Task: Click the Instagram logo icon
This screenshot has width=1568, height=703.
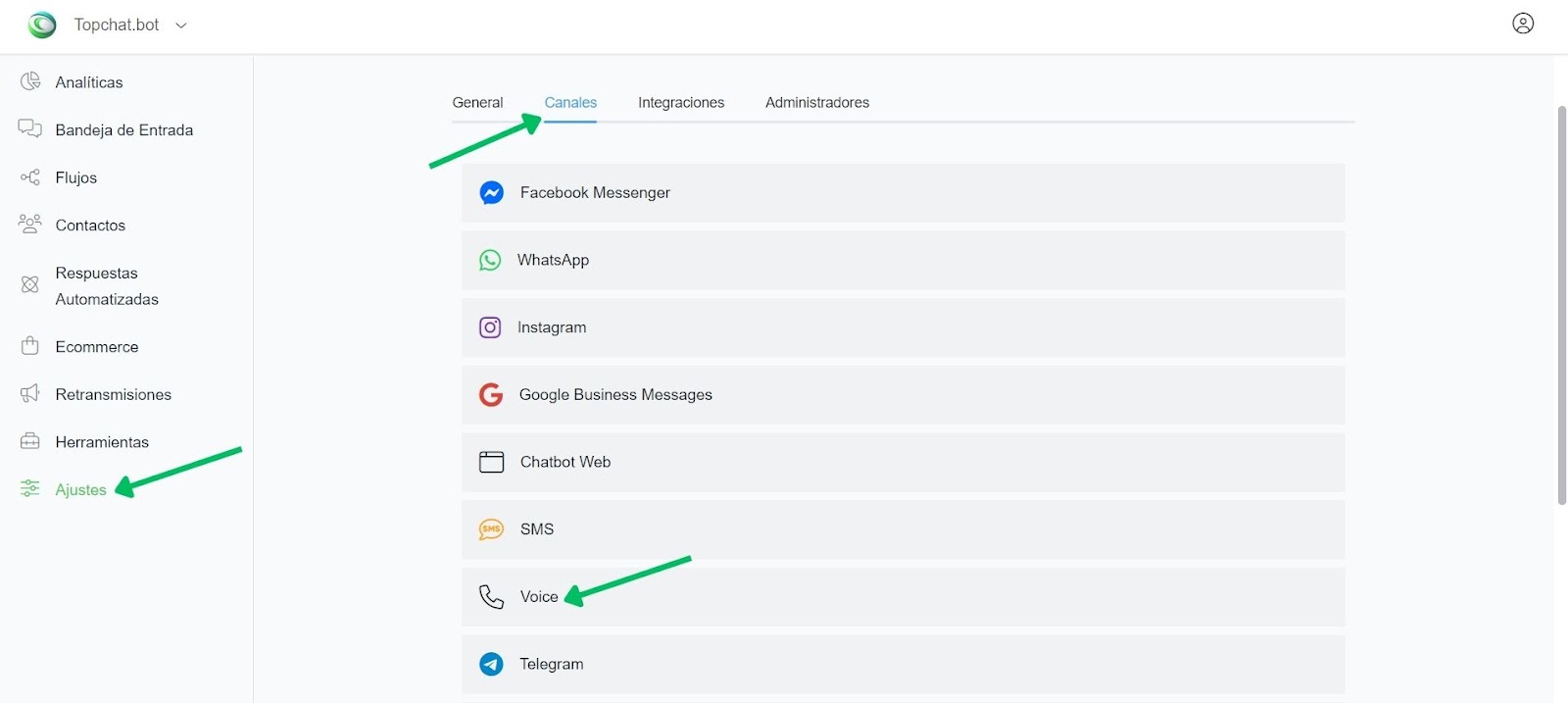Action: (490, 327)
